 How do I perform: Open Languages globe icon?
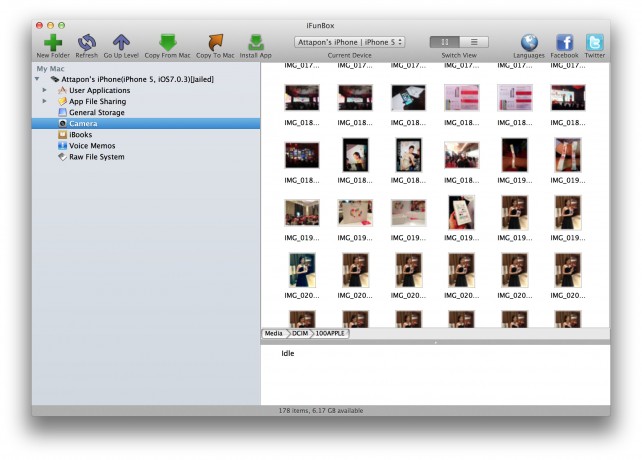click(x=529, y=42)
